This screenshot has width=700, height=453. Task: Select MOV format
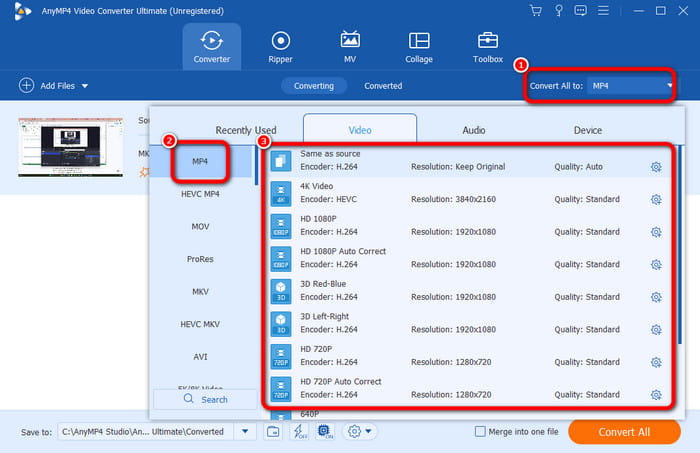click(200, 227)
